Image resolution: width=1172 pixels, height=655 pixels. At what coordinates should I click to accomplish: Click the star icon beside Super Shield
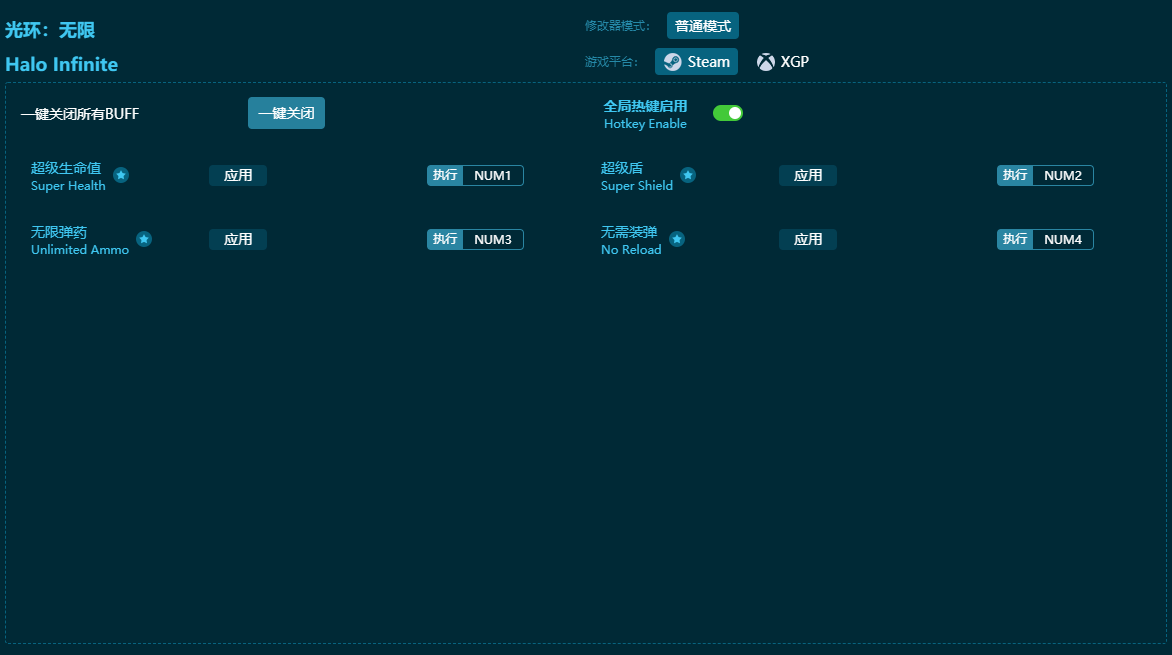(x=688, y=175)
